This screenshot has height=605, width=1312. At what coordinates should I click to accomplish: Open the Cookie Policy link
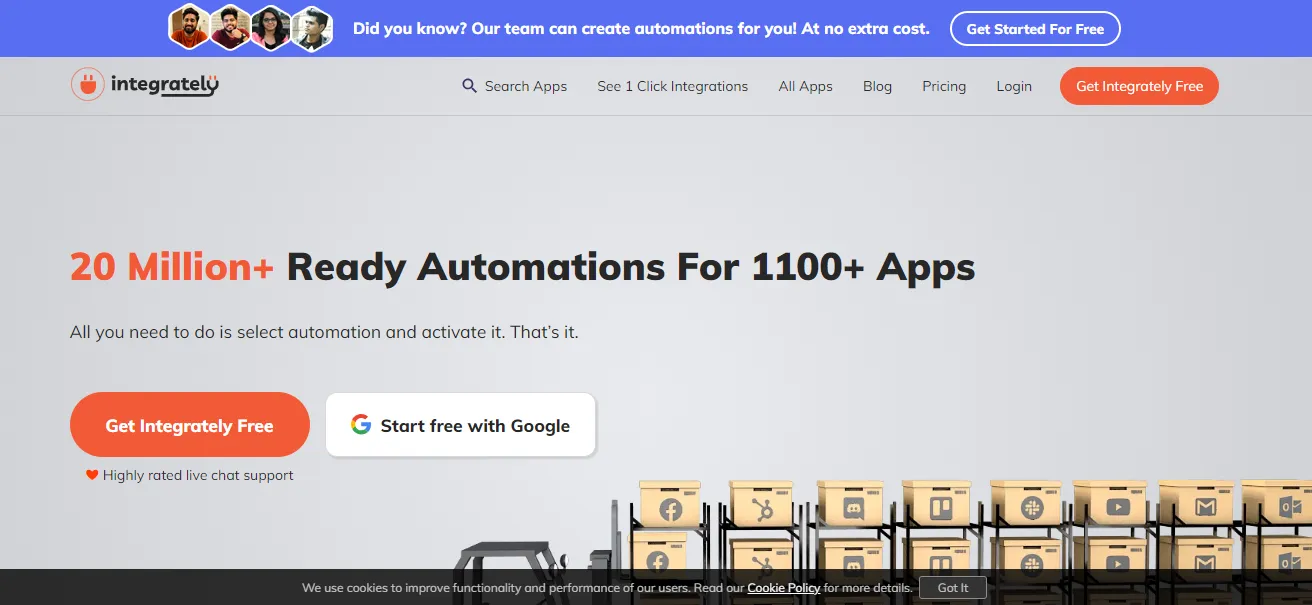coord(784,588)
